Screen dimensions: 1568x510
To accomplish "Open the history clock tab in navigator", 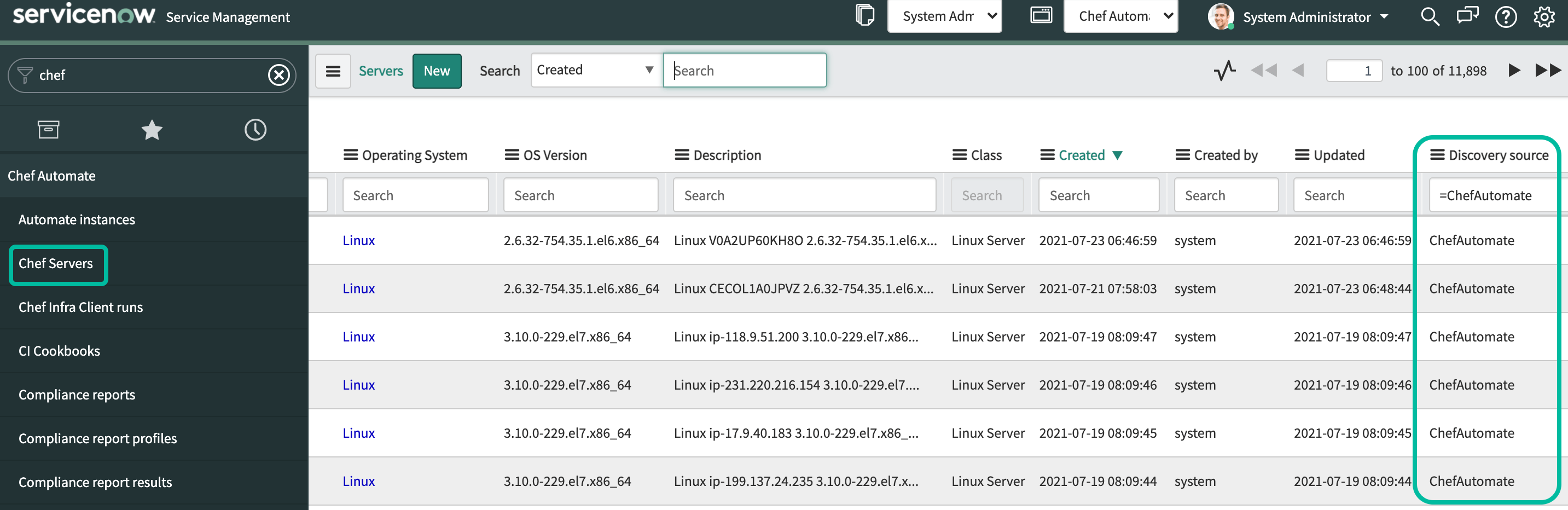I will pos(255,129).
